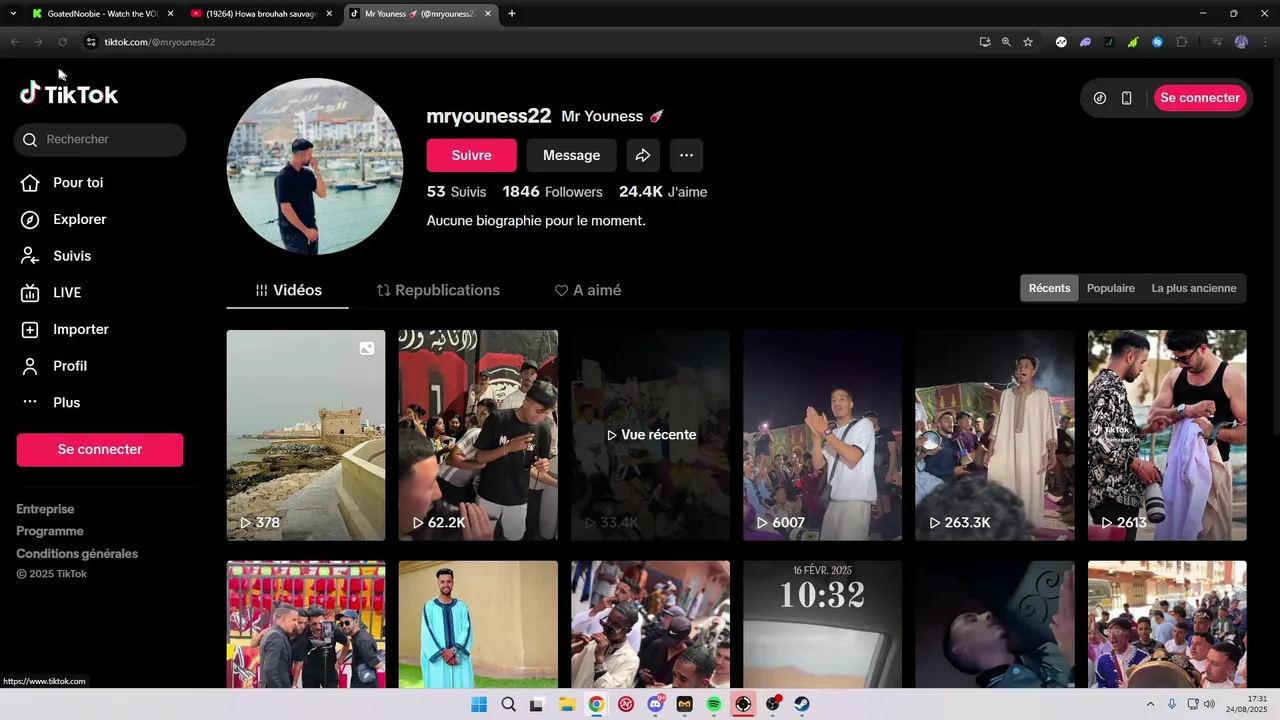This screenshot has height=720, width=1280.
Task: Click the Rechercher search field
Action: (100, 139)
